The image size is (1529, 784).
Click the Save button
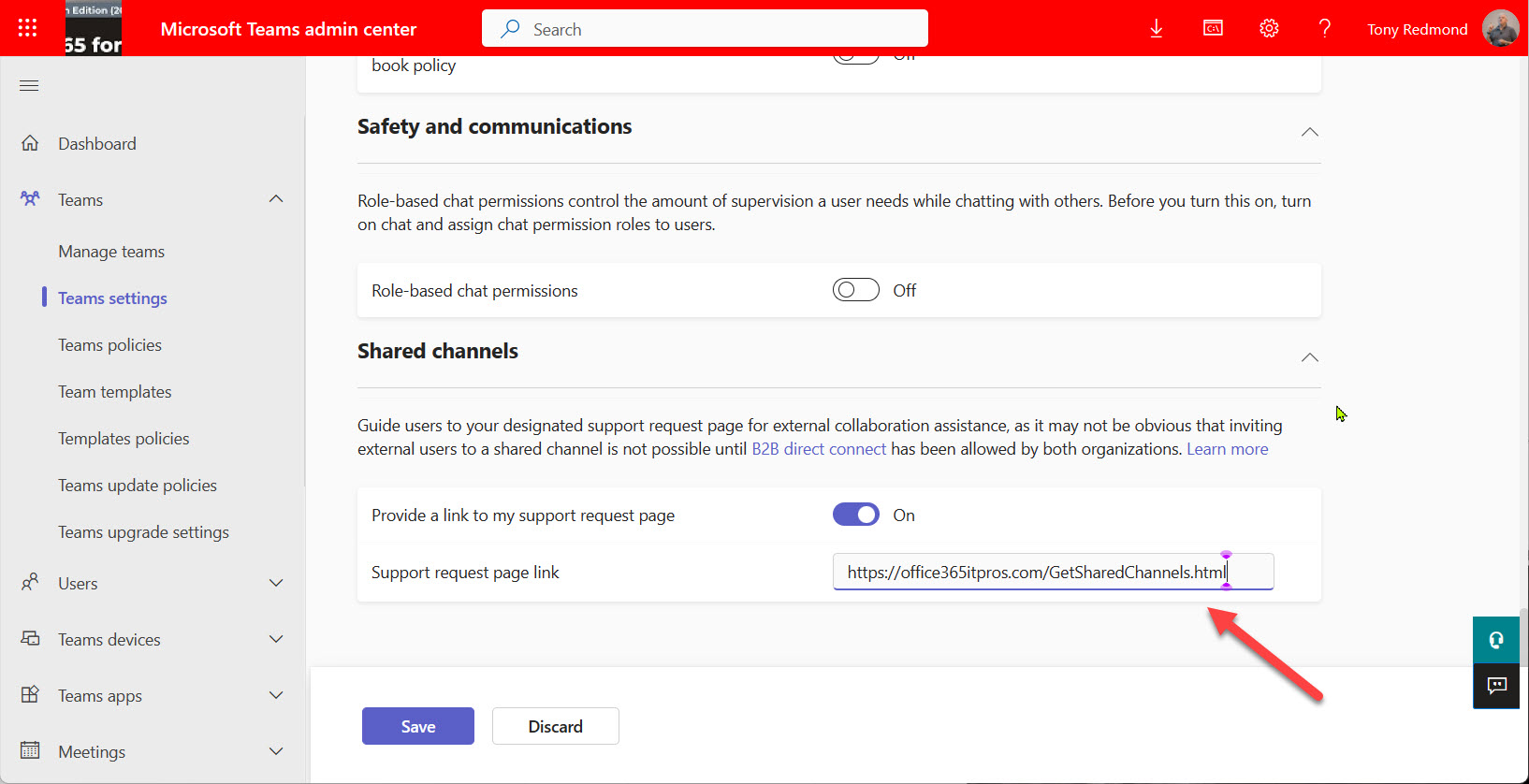click(418, 726)
